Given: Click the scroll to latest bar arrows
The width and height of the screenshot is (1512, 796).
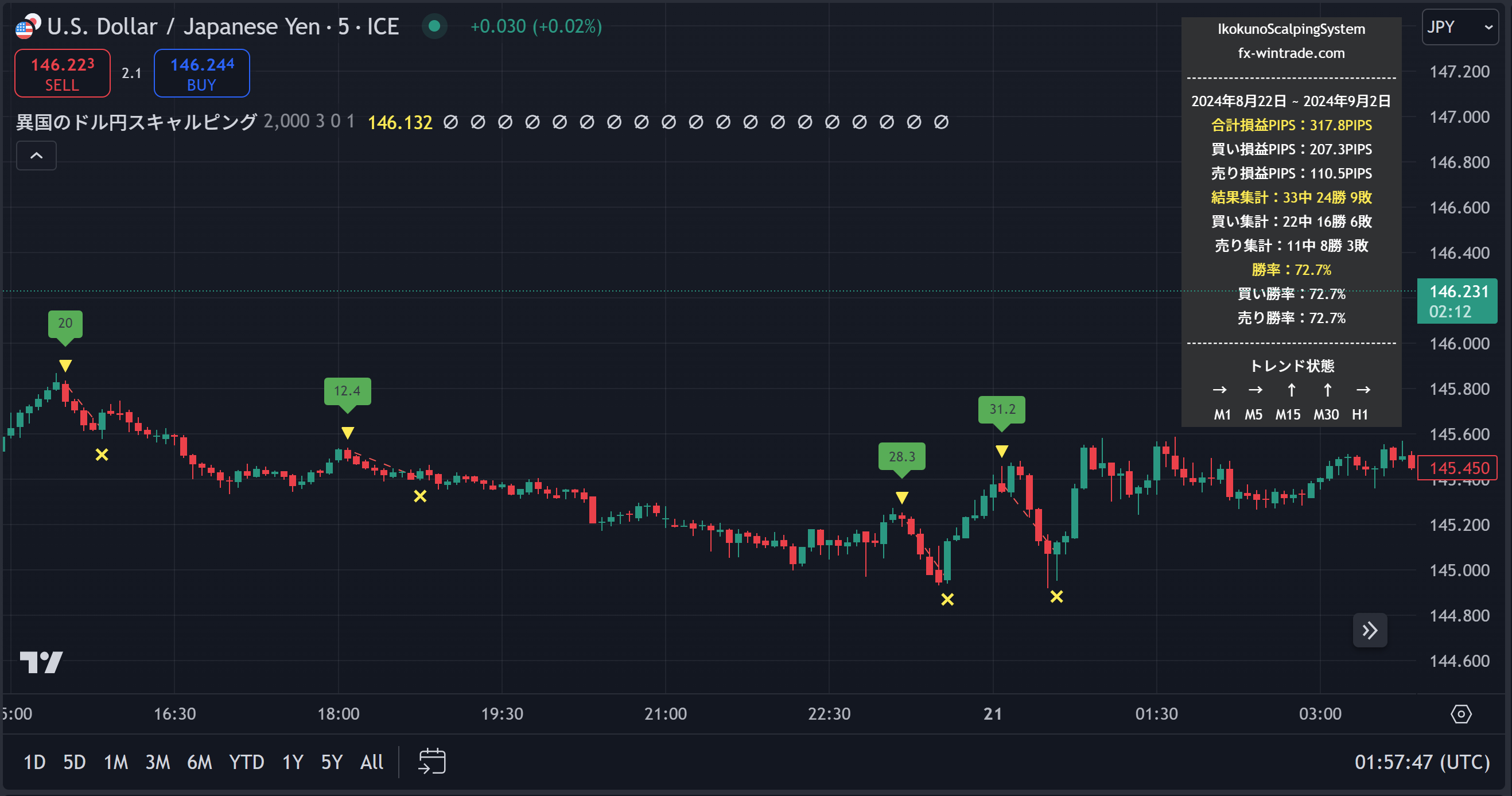Looking at the screenshot, I should 1369,631.
